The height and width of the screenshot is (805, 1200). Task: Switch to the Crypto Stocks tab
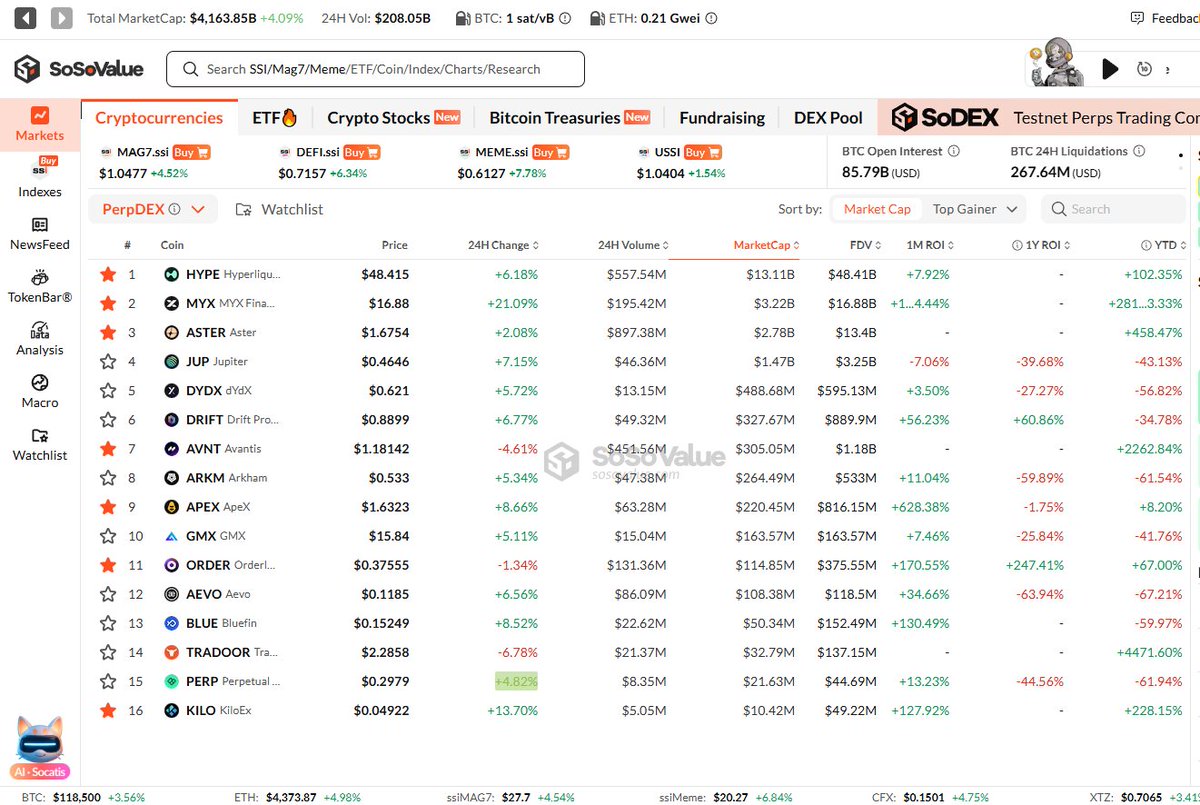pyautogui.click(x=393, y=117)
